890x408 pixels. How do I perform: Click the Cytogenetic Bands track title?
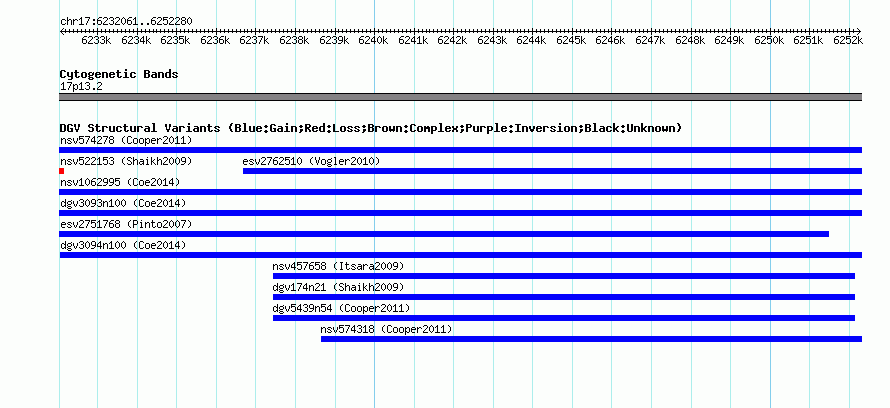[x=119, y=74]
